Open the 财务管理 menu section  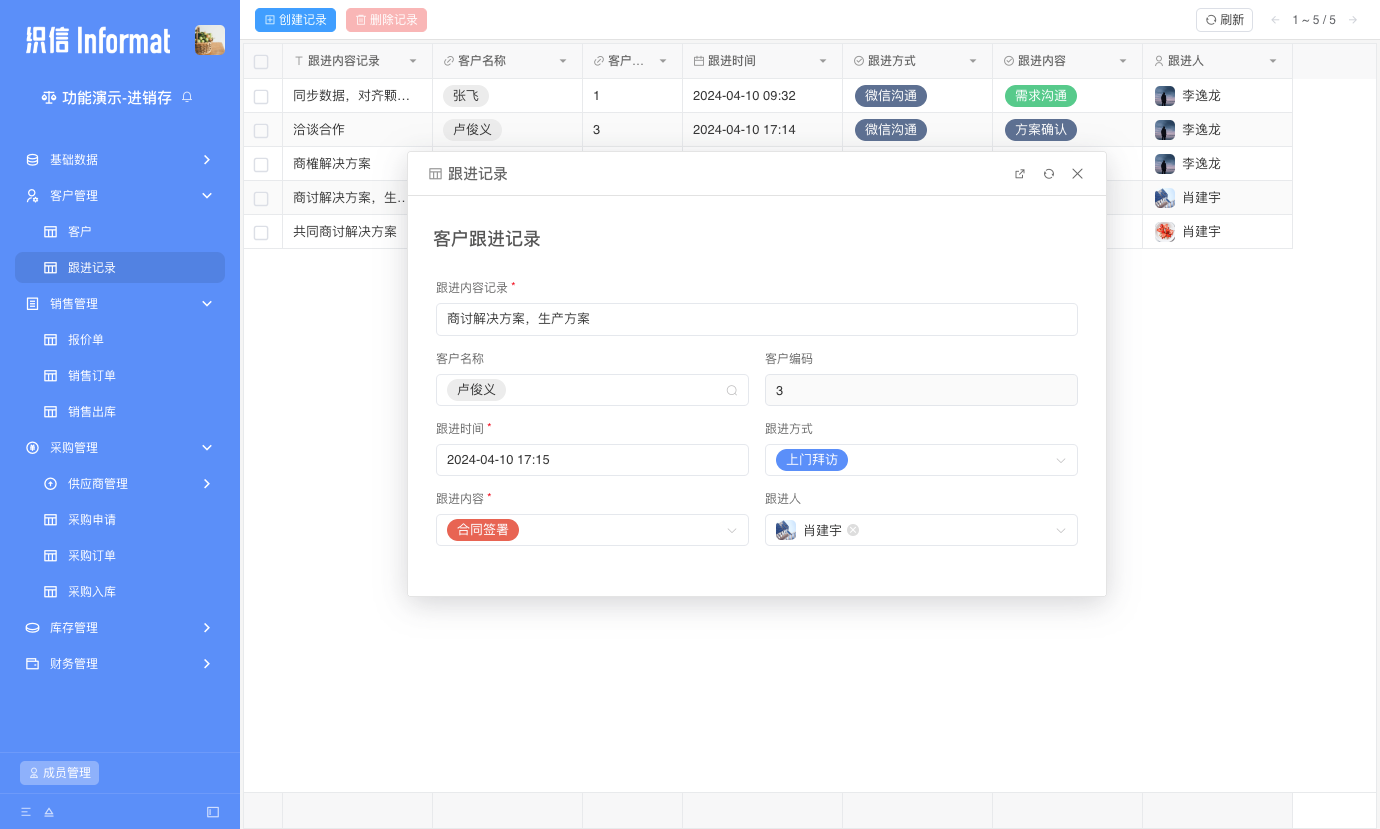(x=119, y=663)
